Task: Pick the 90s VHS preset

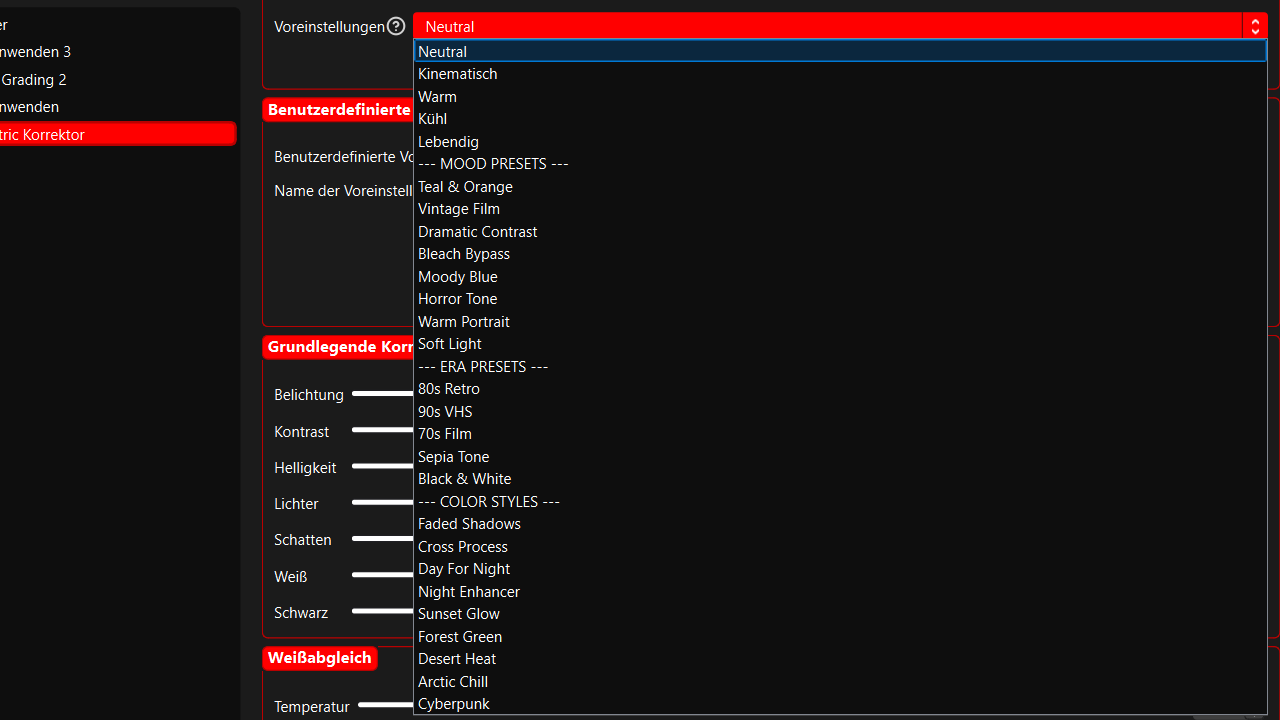Action: pyautogui.click(x=445, y=412)
